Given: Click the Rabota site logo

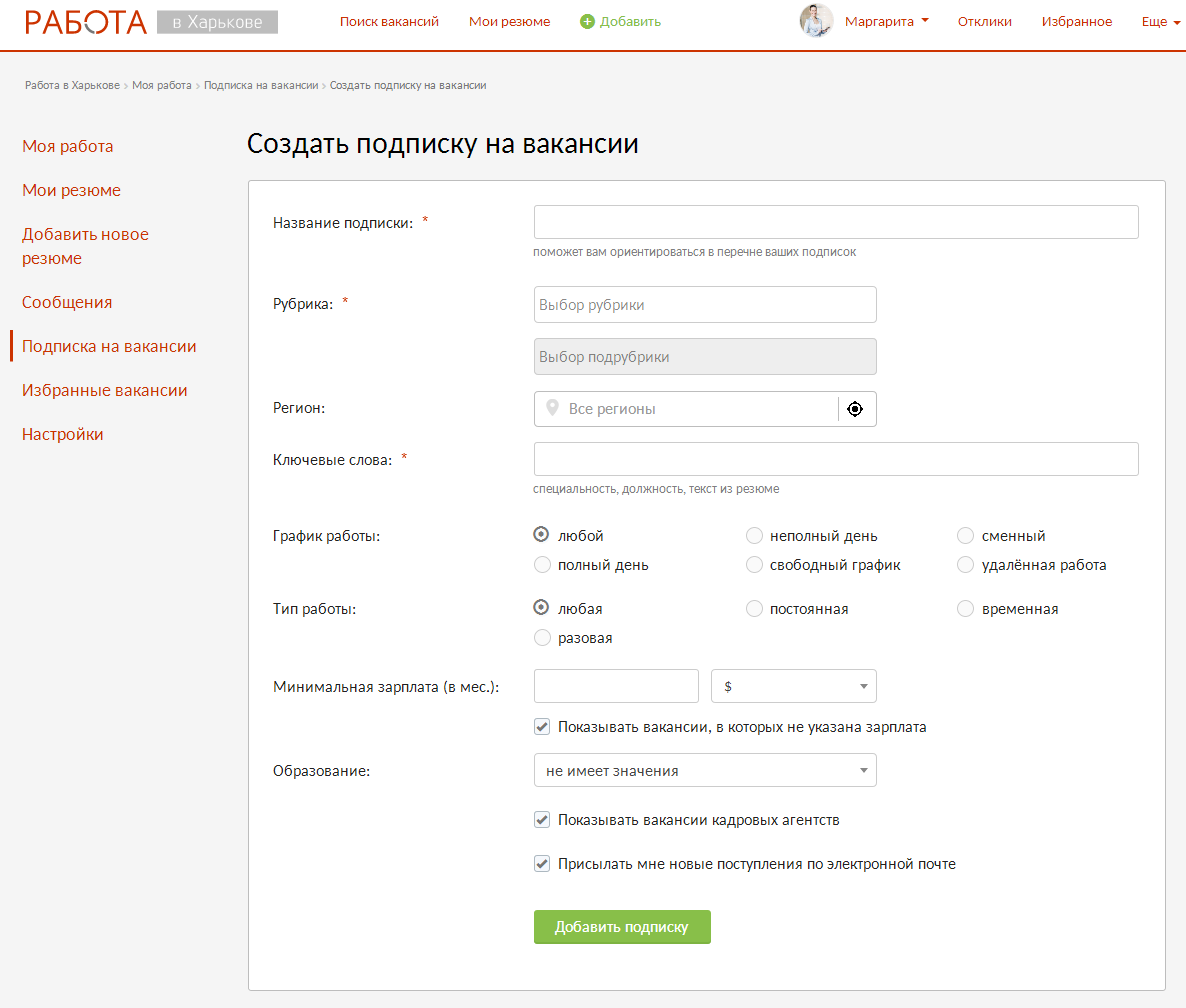Looking at the screenshot, I should coord(86,22).
